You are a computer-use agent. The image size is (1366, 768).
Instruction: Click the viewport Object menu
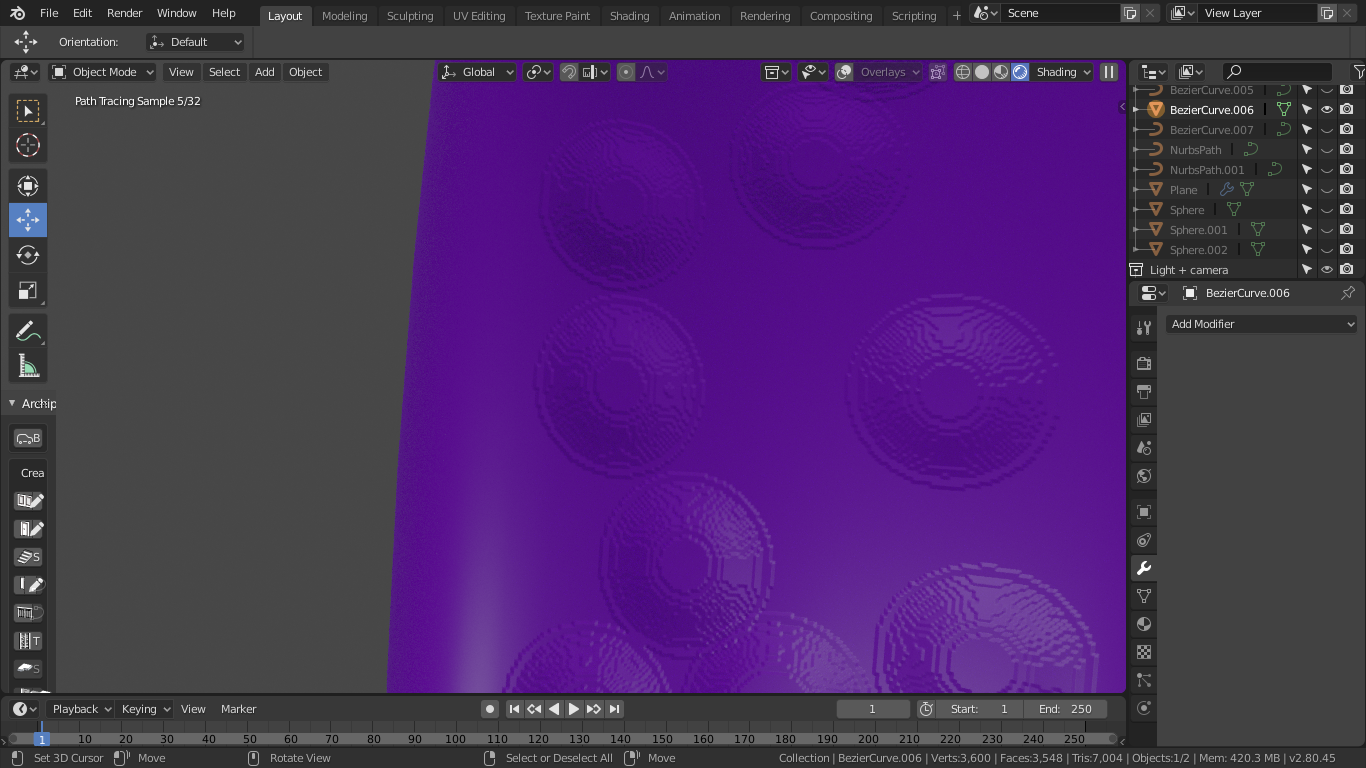pos(305,72)
